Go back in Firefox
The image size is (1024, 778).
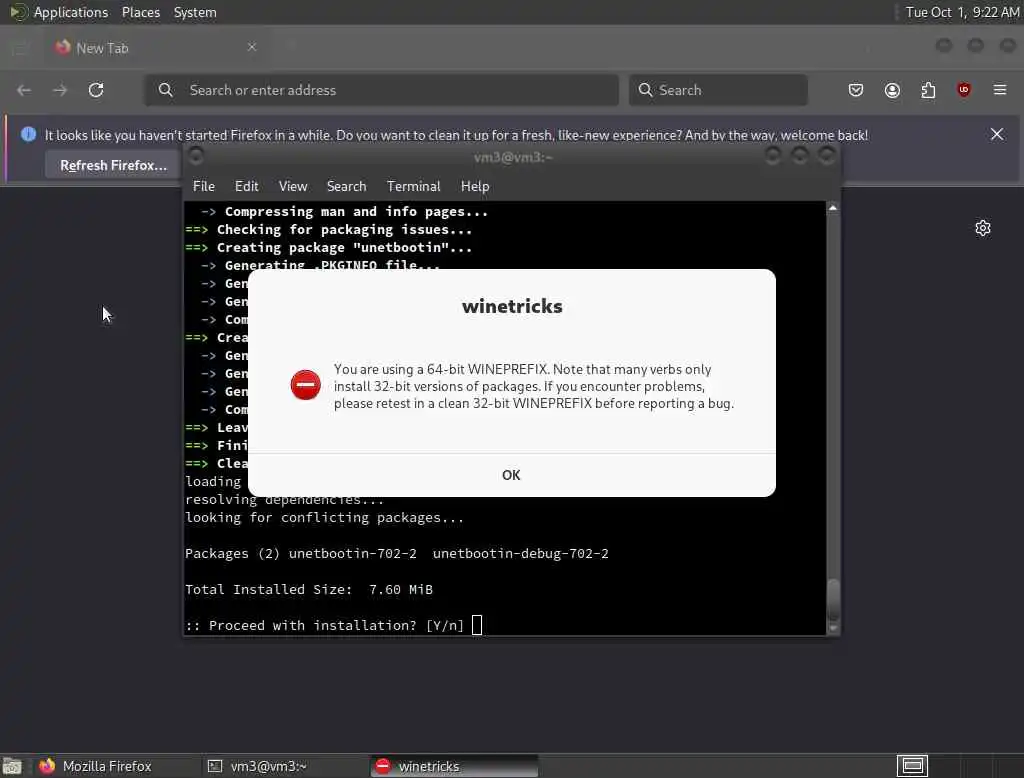[24, 90]
